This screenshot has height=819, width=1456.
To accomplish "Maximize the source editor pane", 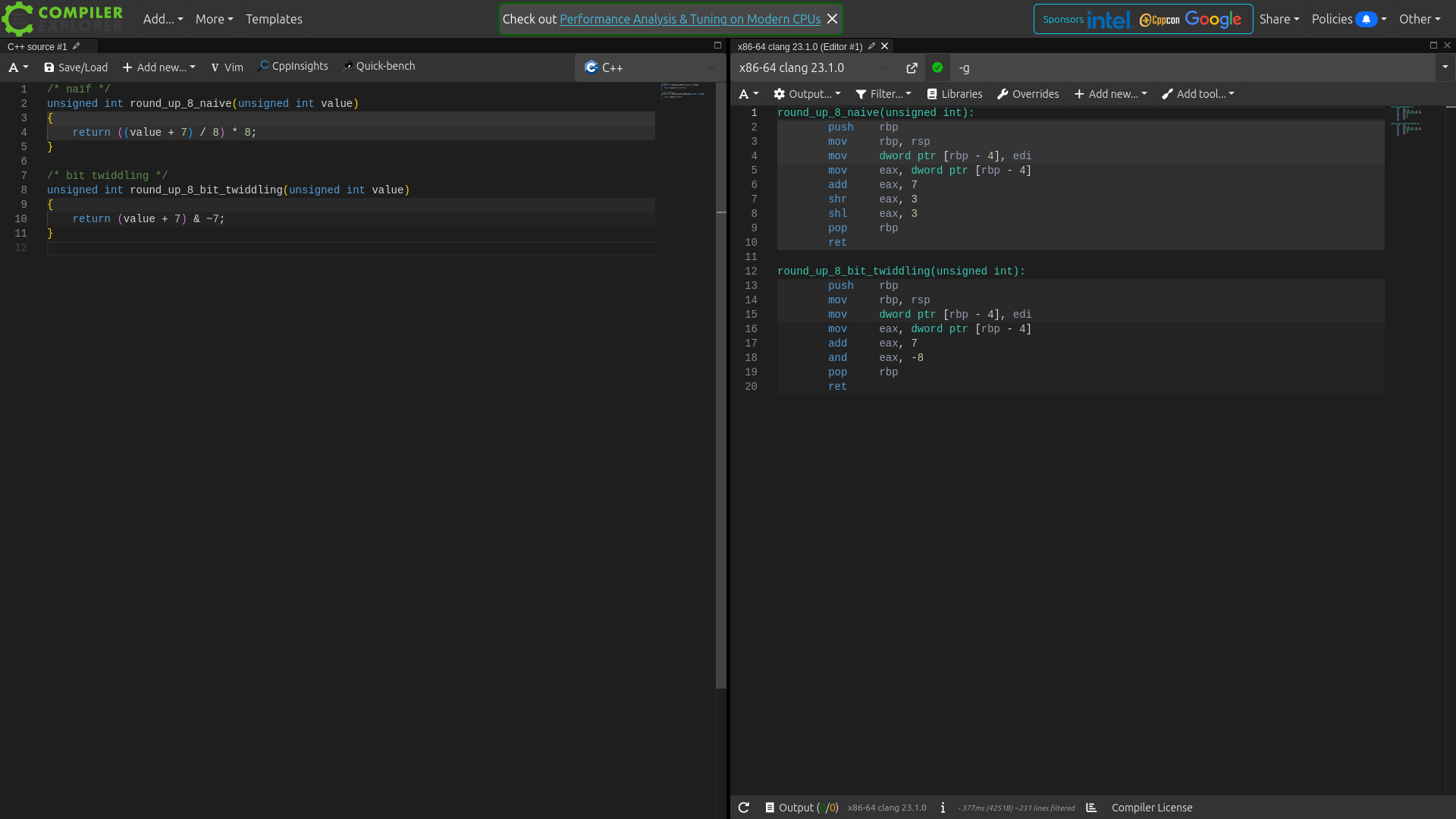I will pos(717,45).
